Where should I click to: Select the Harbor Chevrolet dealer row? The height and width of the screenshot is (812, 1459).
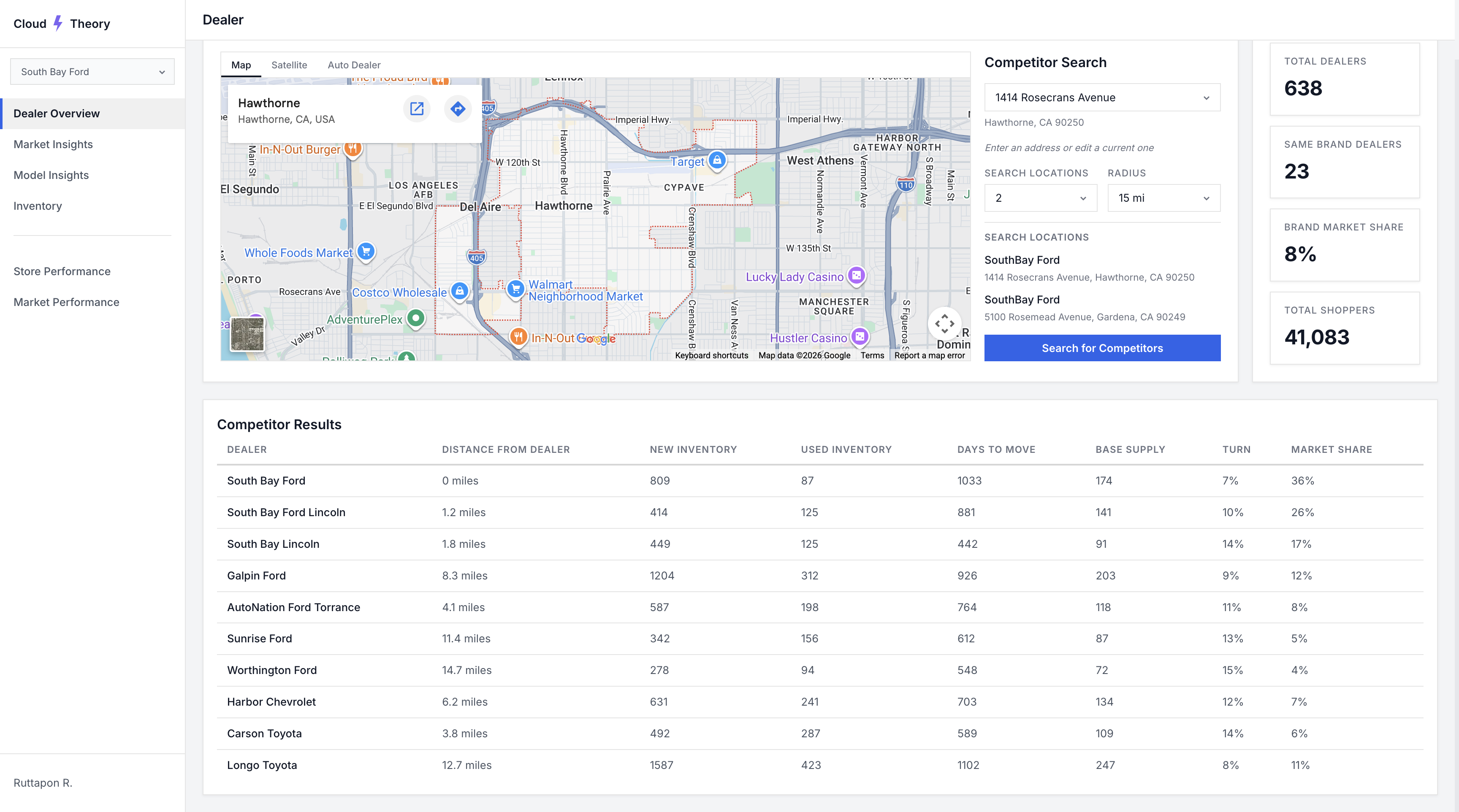pos(819,702)
